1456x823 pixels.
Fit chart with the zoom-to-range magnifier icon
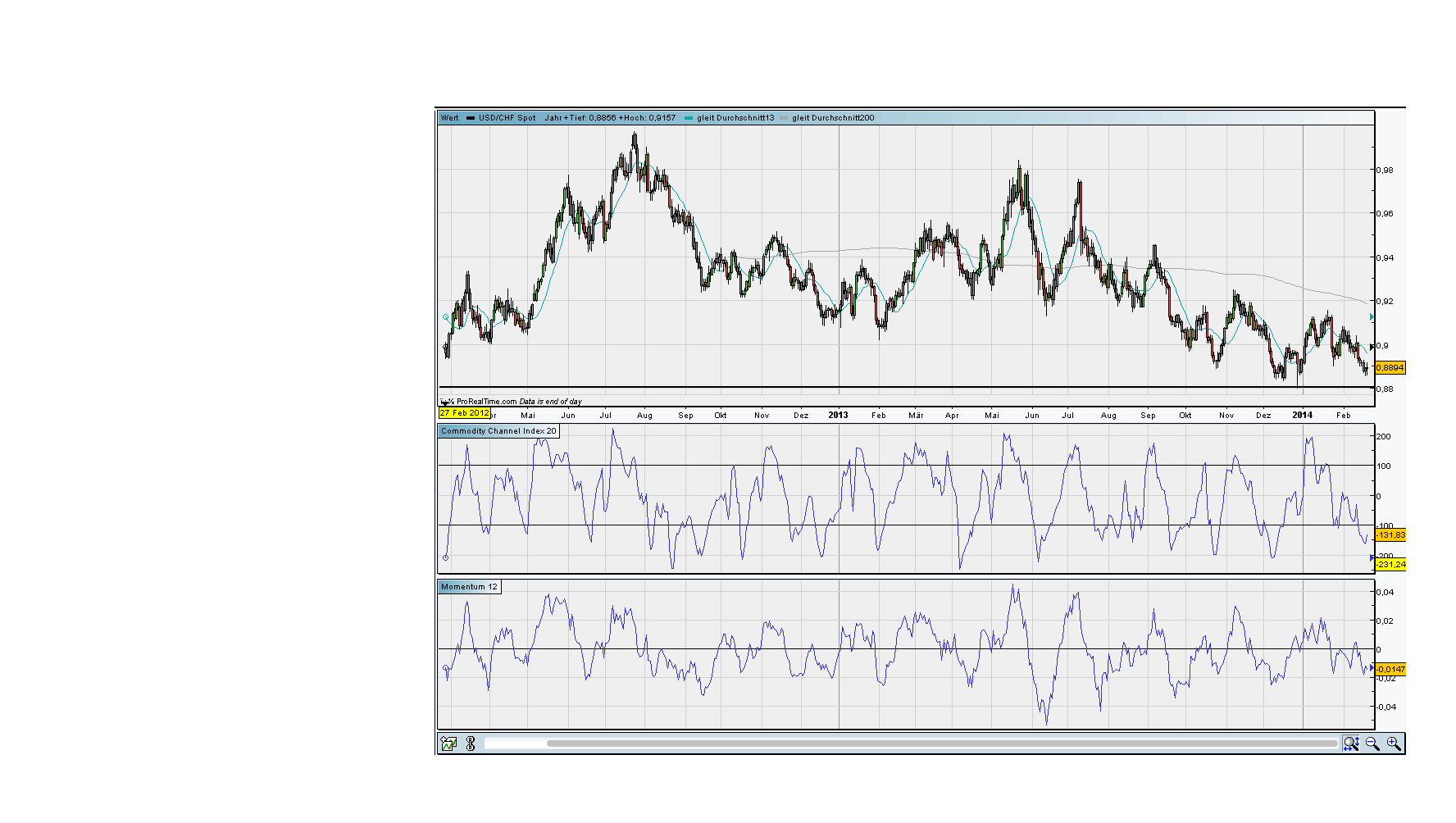(1351, 743)
